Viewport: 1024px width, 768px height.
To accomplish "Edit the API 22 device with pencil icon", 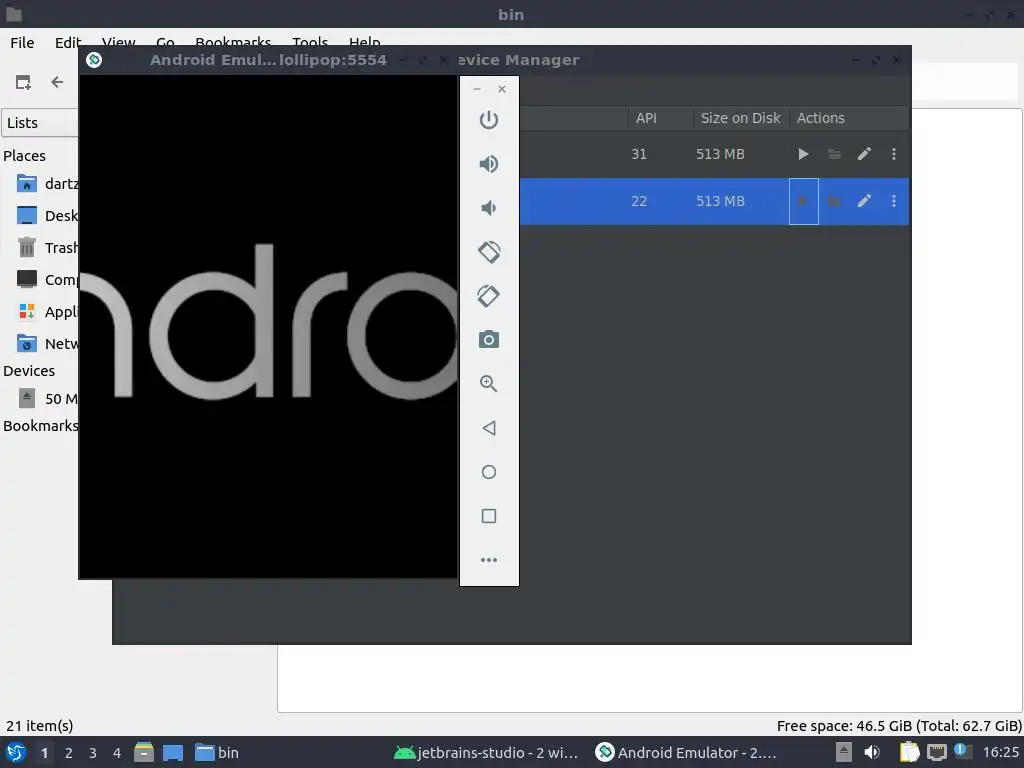I will point(864,201).
